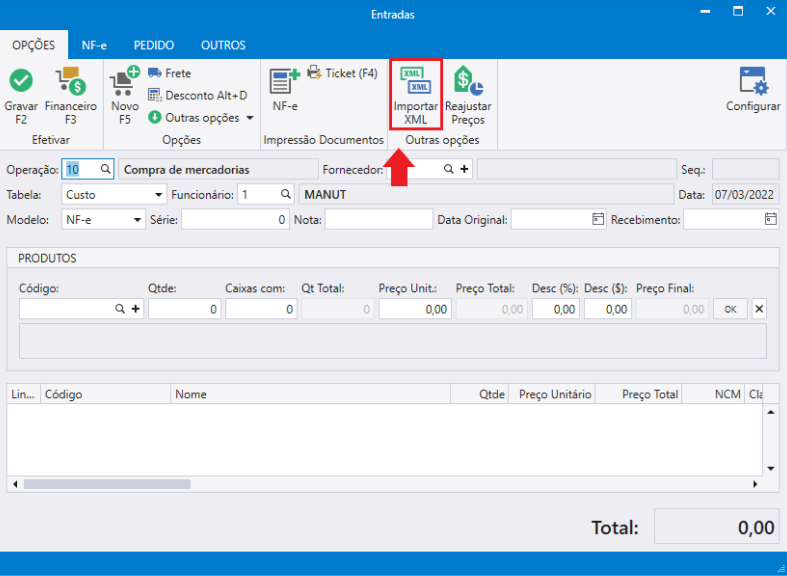This screenshot has width=787, height=576.
Task: Click the Data field showing 07/03/2022
Action: (x=746, y=194)
